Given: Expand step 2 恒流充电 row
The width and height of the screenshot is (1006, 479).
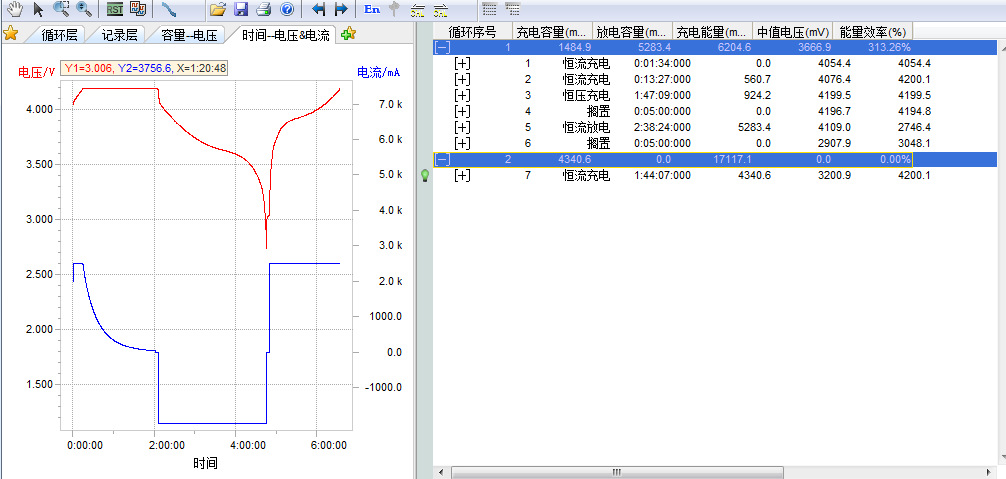Looking at the screenshot, I should [x=462, y=79].
